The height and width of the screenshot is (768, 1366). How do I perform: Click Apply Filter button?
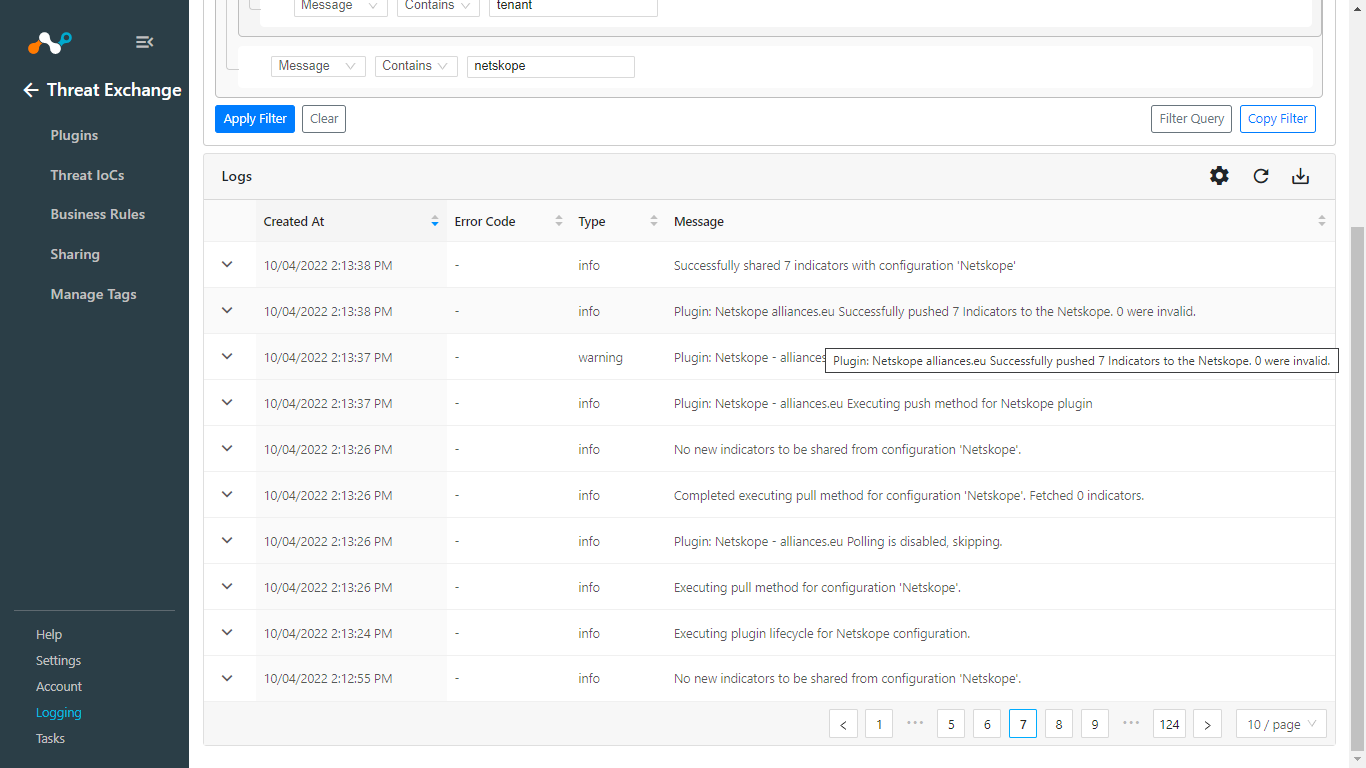tap(255, 119)
